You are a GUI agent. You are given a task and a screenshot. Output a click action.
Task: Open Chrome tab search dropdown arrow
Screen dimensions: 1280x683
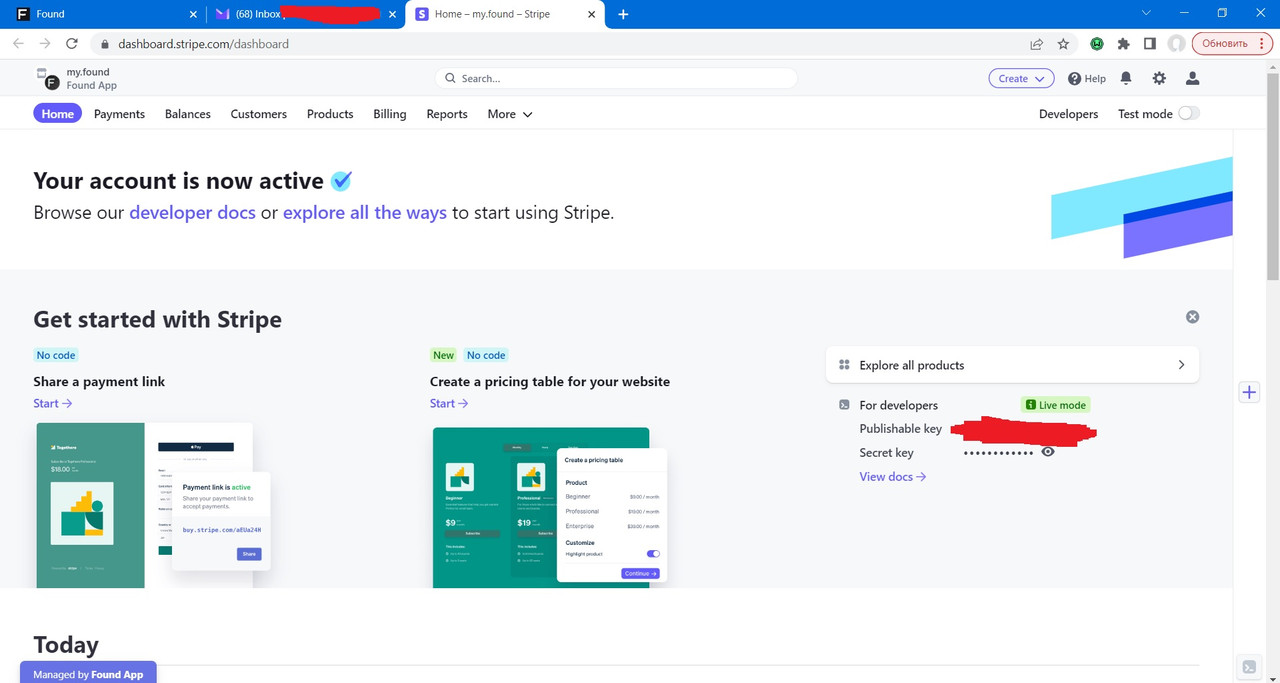1146,13
